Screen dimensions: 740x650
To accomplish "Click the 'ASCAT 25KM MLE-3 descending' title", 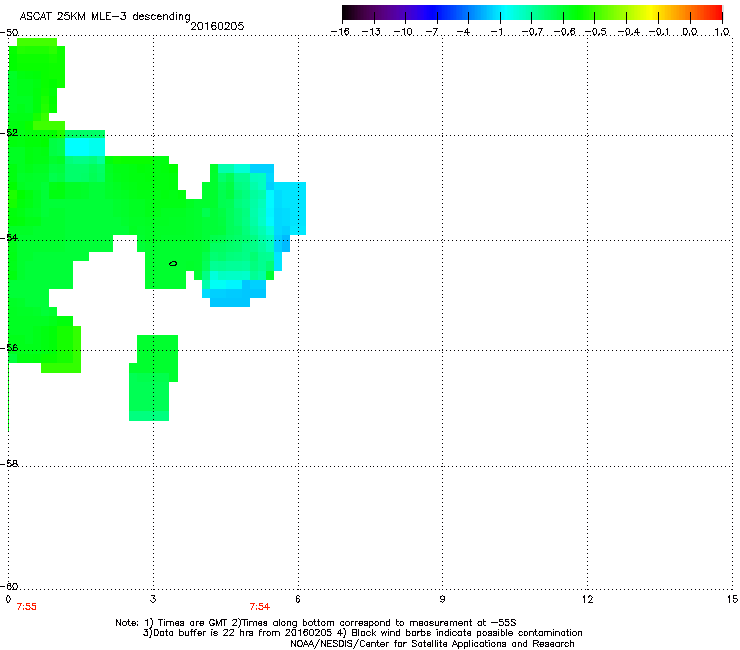I will pos(105,17).
